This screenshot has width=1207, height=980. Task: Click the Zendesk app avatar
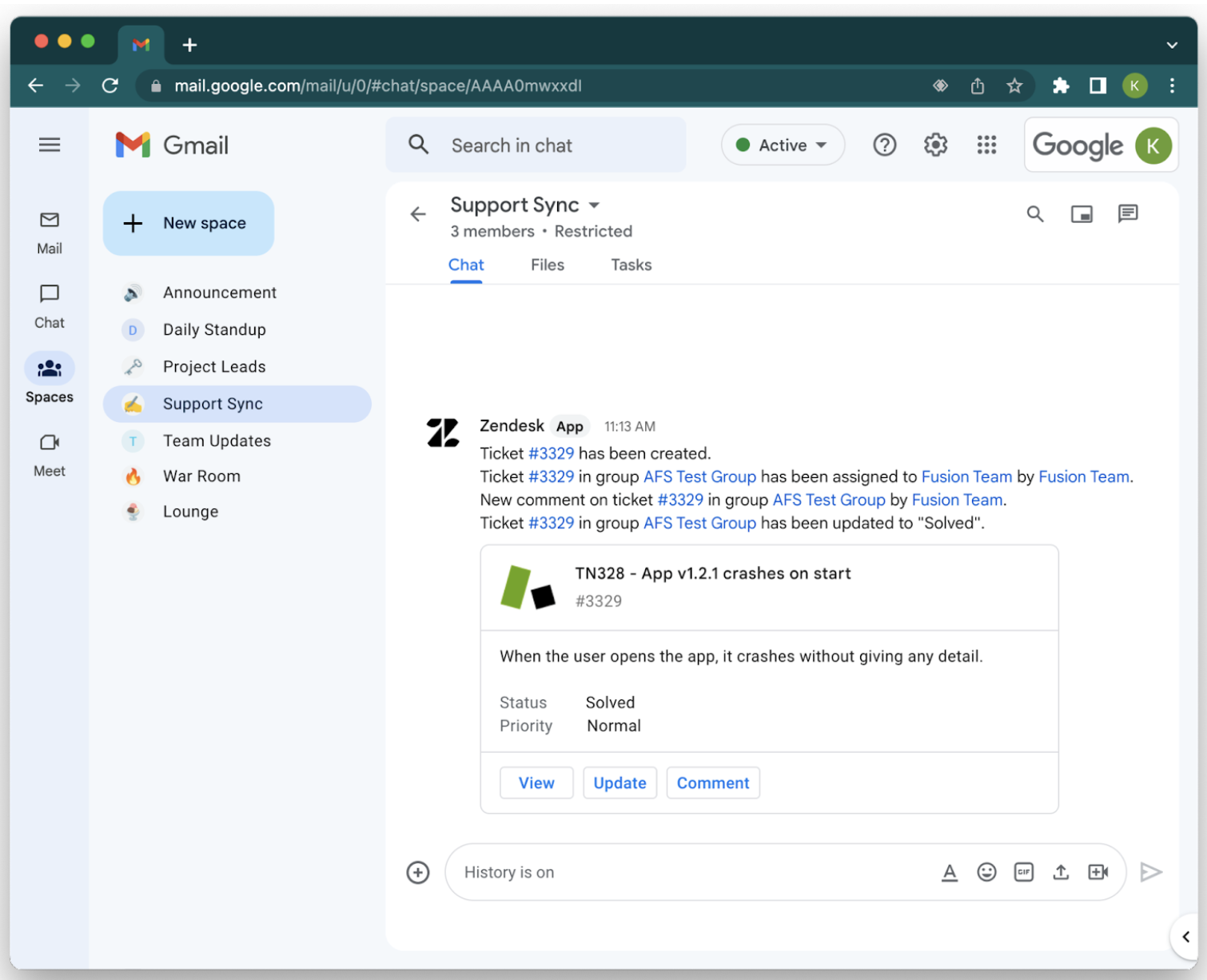(443, 432)
